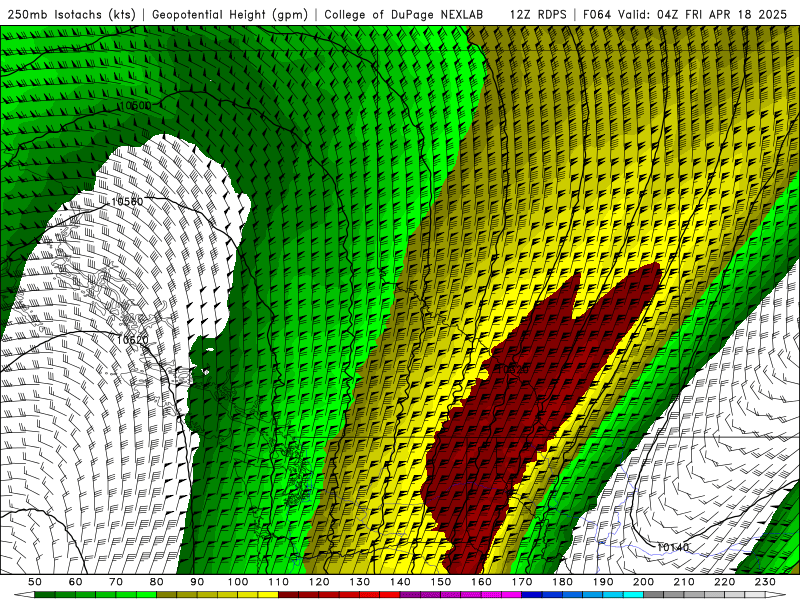Click the 200 value on the color scale
The height and width of the screenshot is (600, 800).
tap(644, 582)
